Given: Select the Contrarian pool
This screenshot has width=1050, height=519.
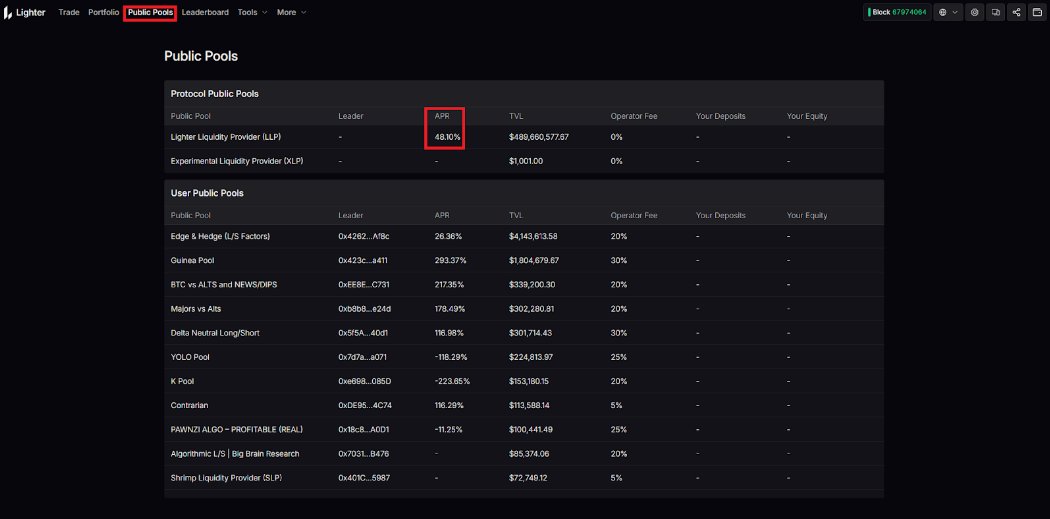Looking at the screenshot, I should point(524,405).
